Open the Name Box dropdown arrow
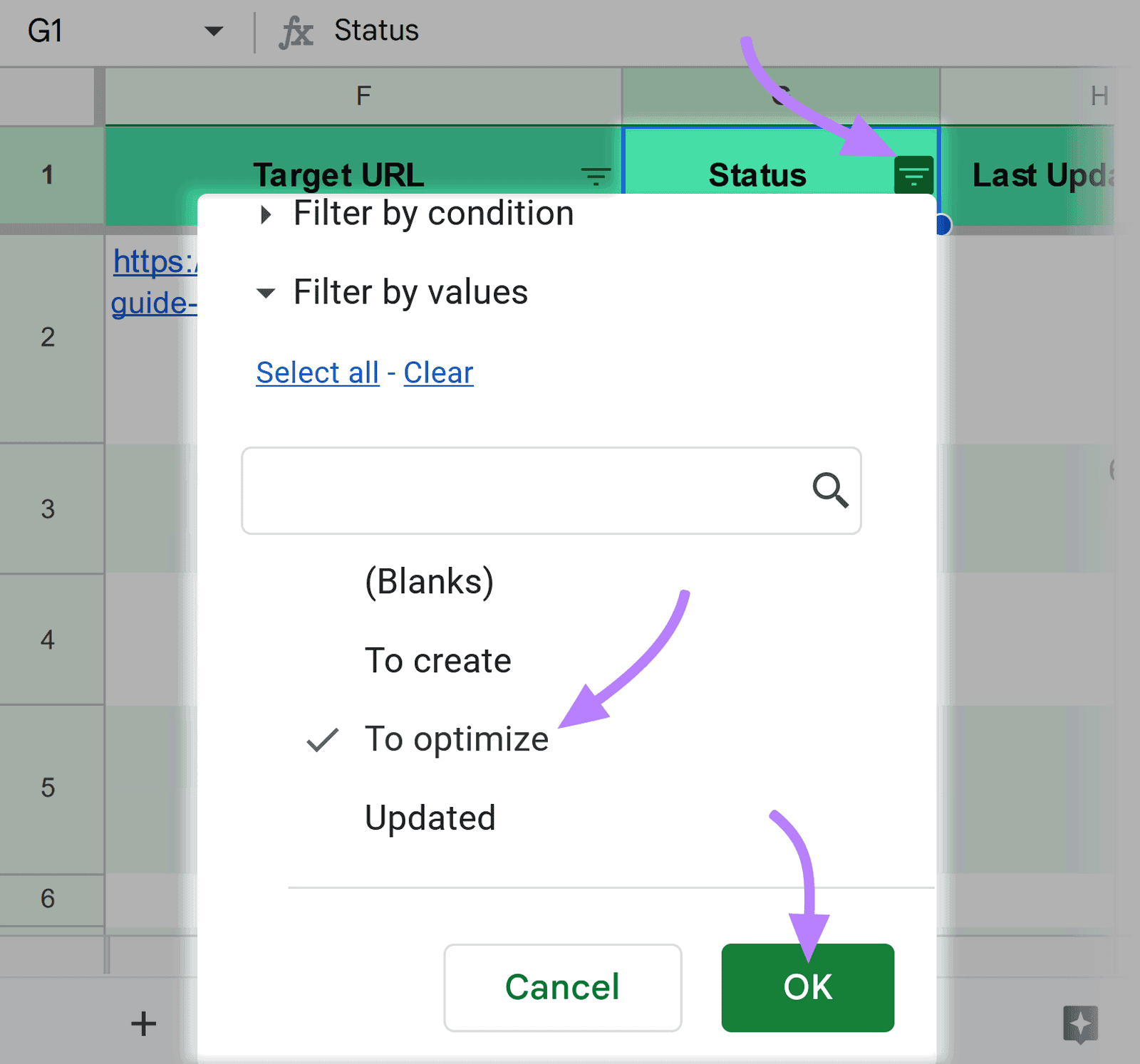The image size is (1140, 1064). (x=213, y=30)
